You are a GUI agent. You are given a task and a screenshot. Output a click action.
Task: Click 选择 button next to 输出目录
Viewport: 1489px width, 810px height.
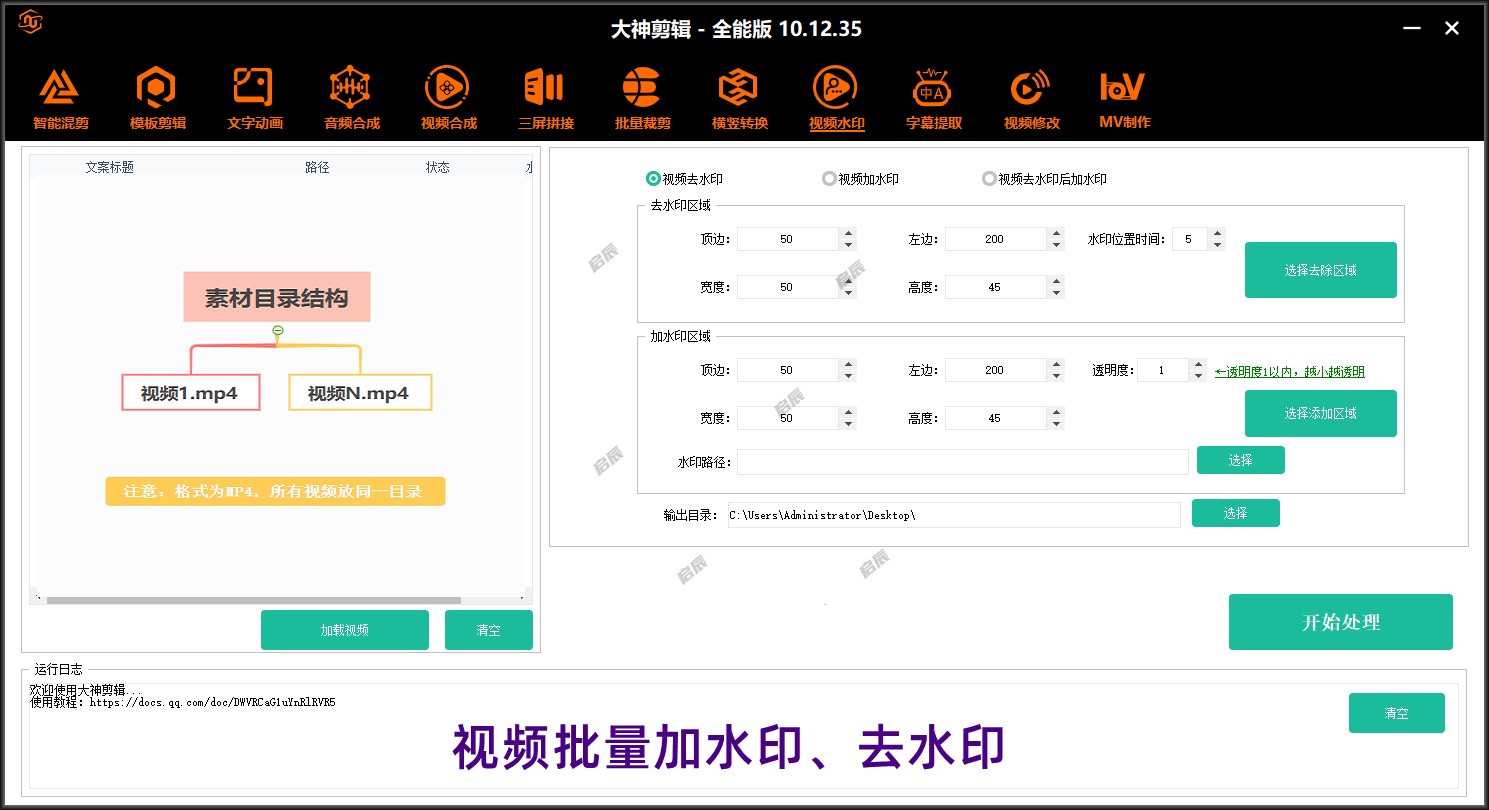tap(1235, 513)
